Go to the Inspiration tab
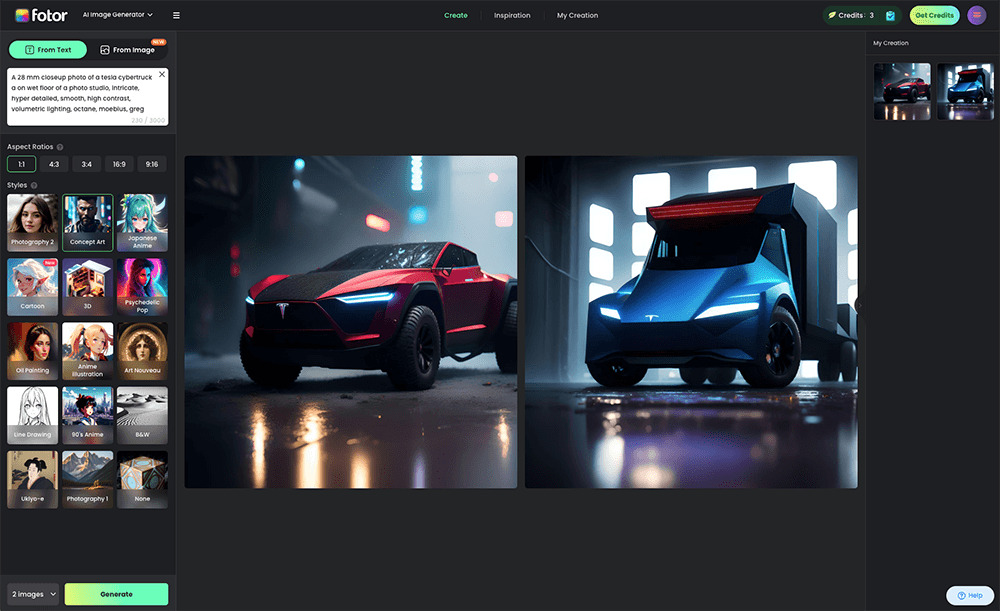This screenshot has width=1000, height=611. point(512,15)
